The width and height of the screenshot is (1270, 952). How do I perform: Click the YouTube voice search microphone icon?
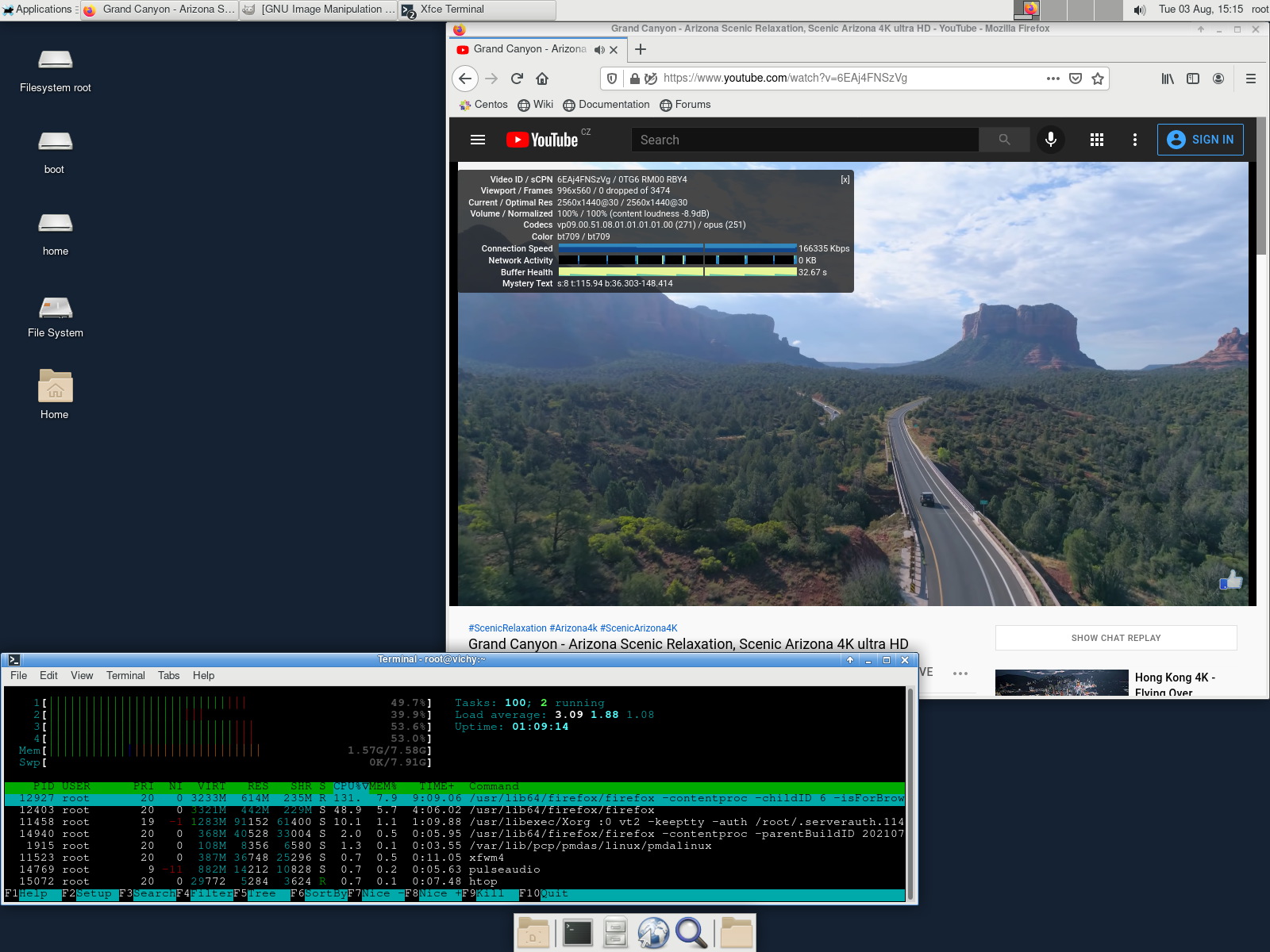(1050, 140)
